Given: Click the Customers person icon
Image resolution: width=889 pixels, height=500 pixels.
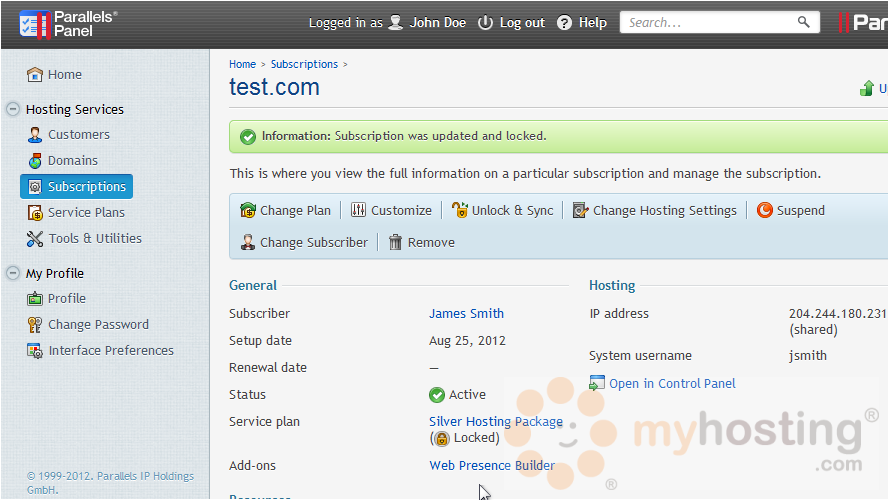Looking at the screenshot, I should click(35, 134).
